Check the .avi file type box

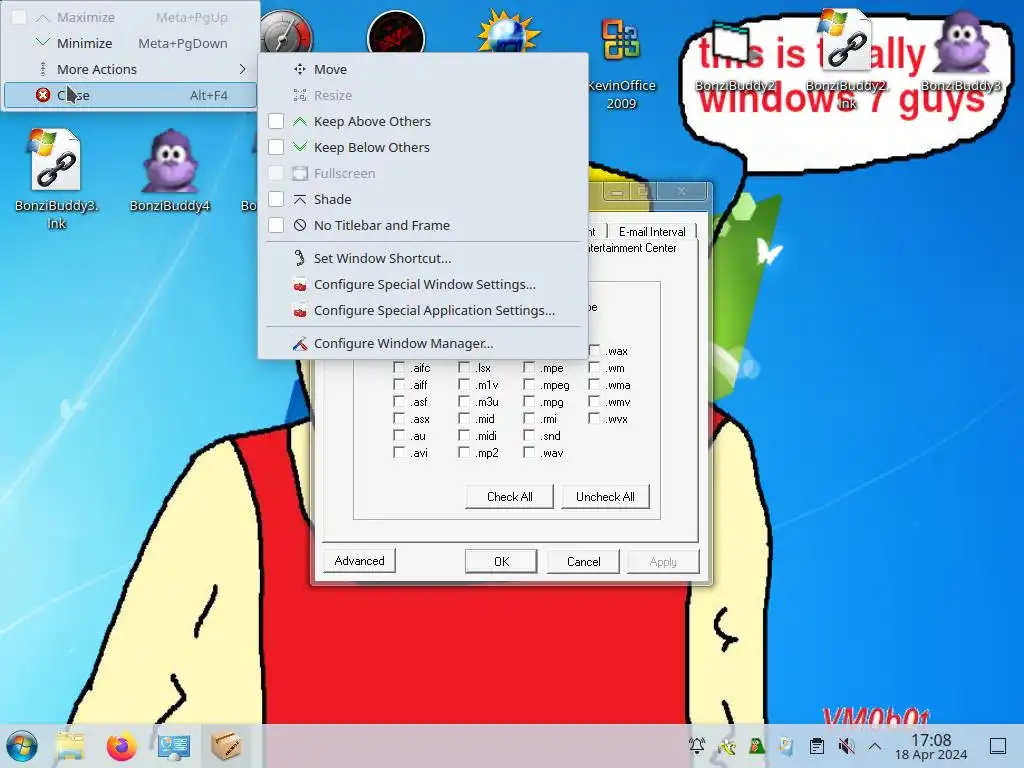[399, 453]
